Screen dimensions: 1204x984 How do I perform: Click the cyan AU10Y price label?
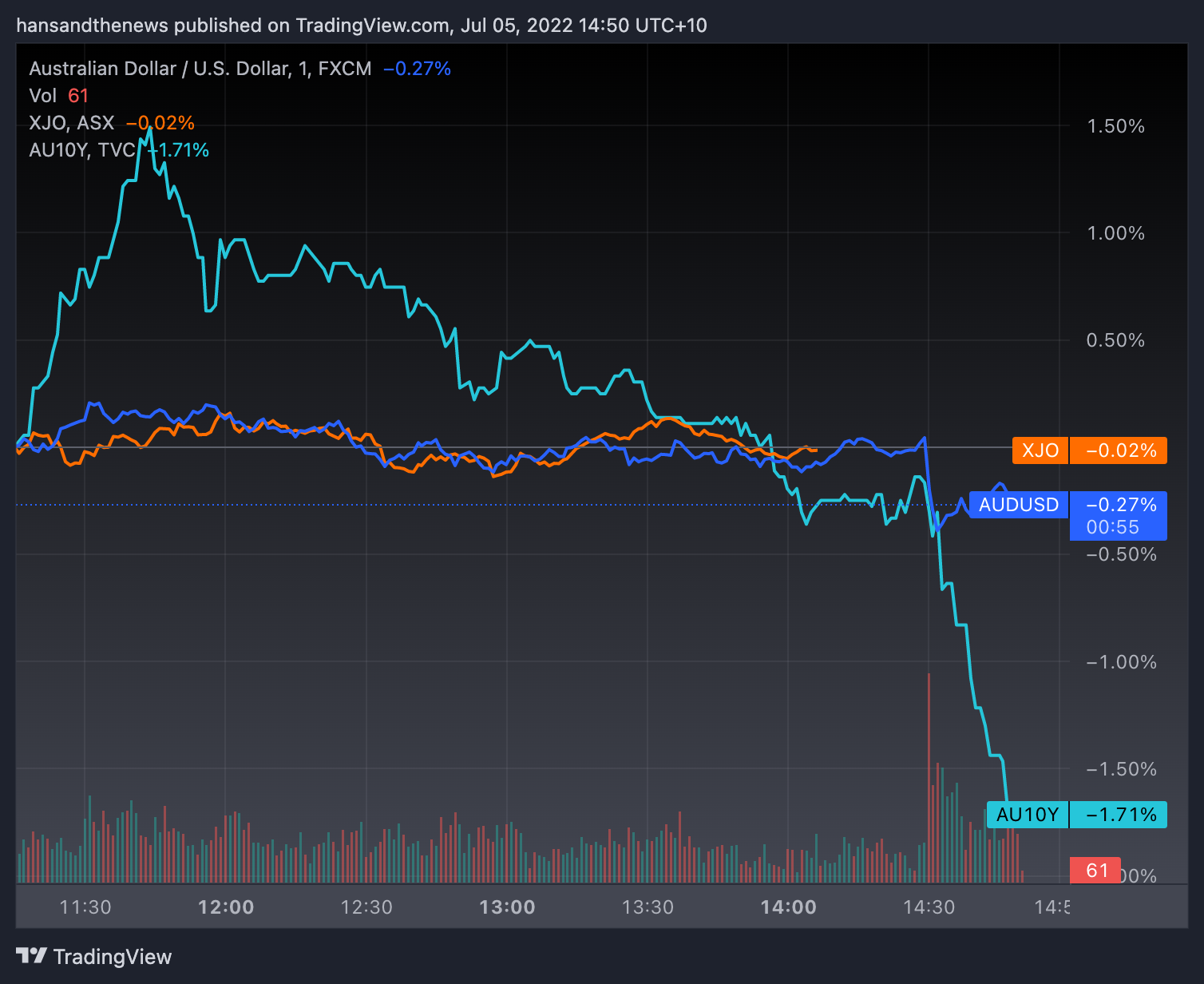click(x=1027, y=815)
